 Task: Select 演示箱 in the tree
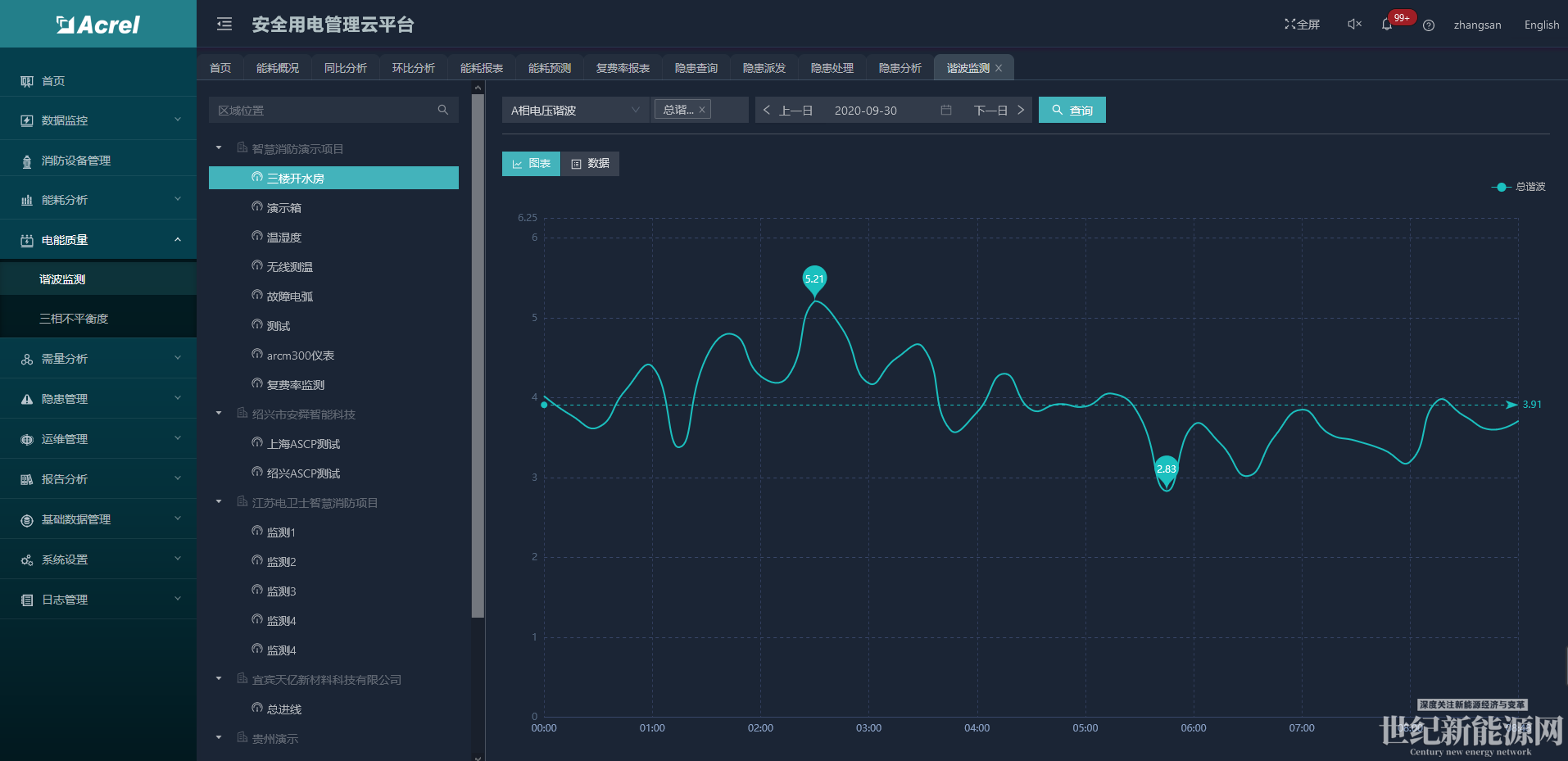click(284, 208)
